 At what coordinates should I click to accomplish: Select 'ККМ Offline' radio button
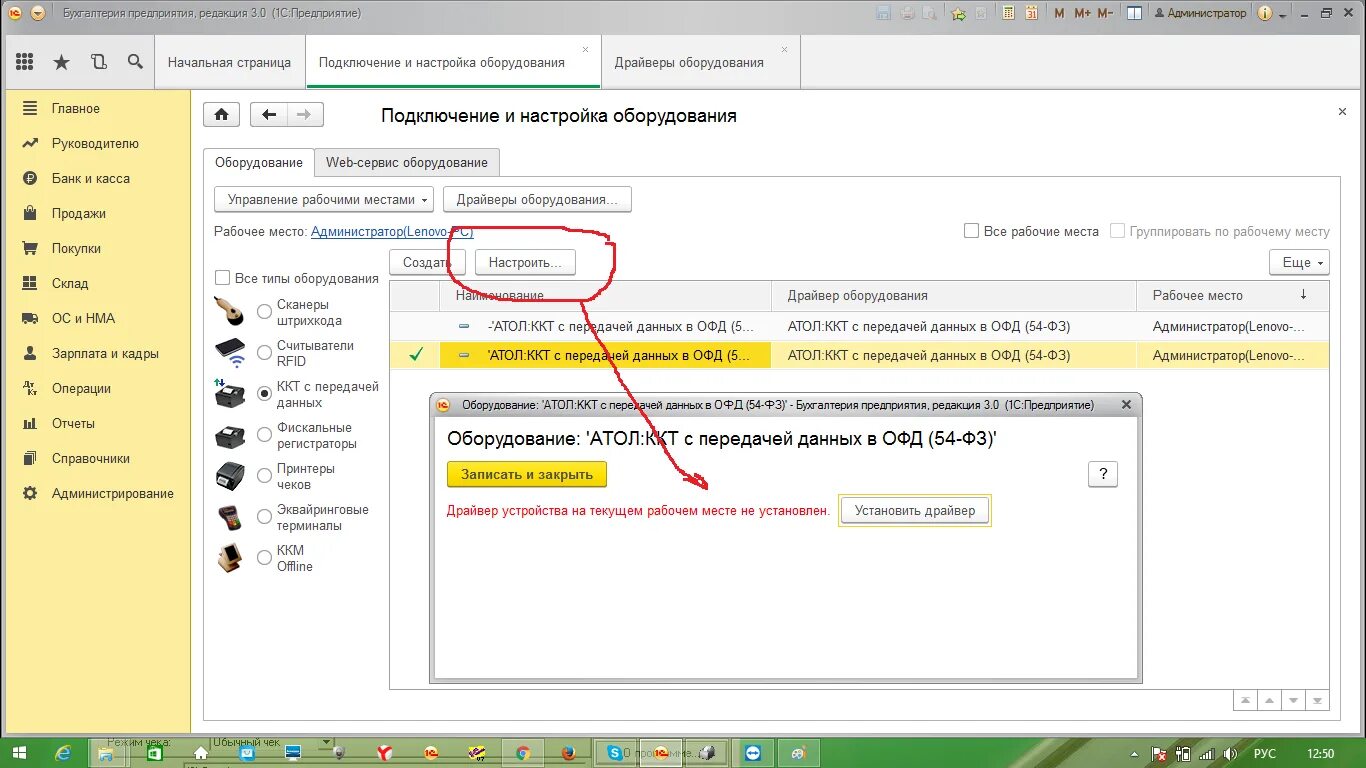(x=264, y=558)
